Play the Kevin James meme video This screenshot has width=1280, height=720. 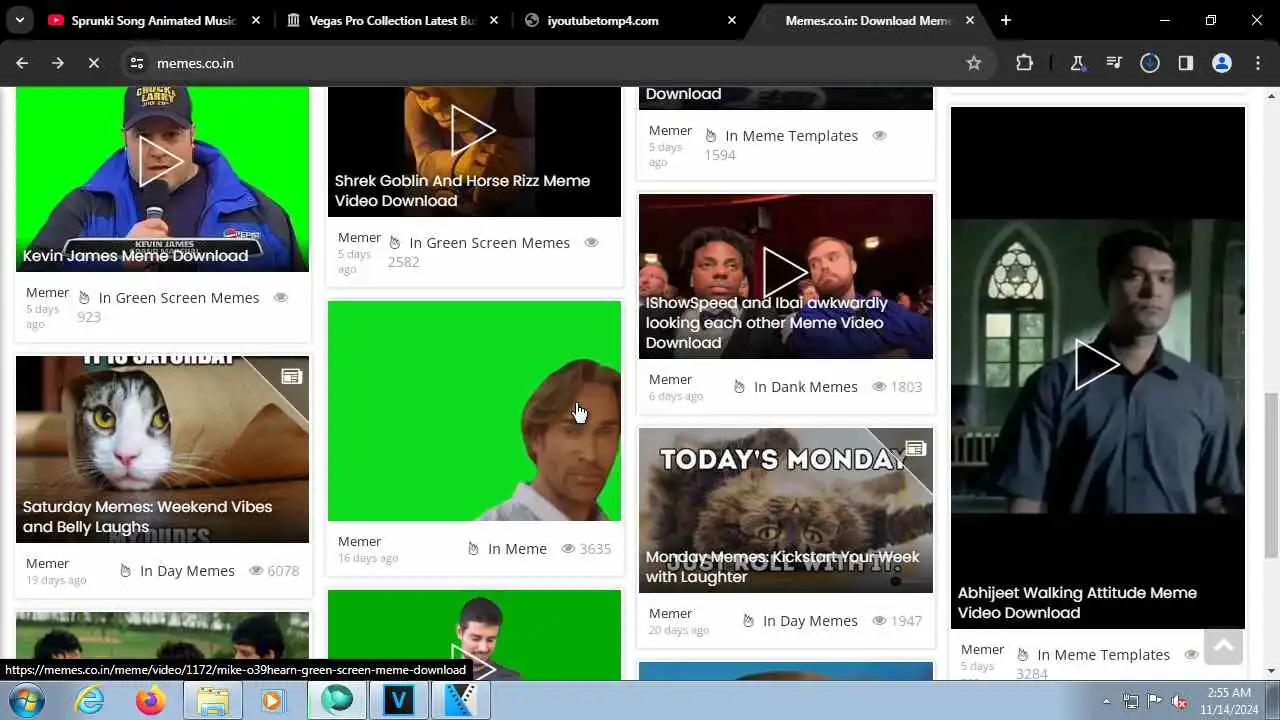click(160, 161)
